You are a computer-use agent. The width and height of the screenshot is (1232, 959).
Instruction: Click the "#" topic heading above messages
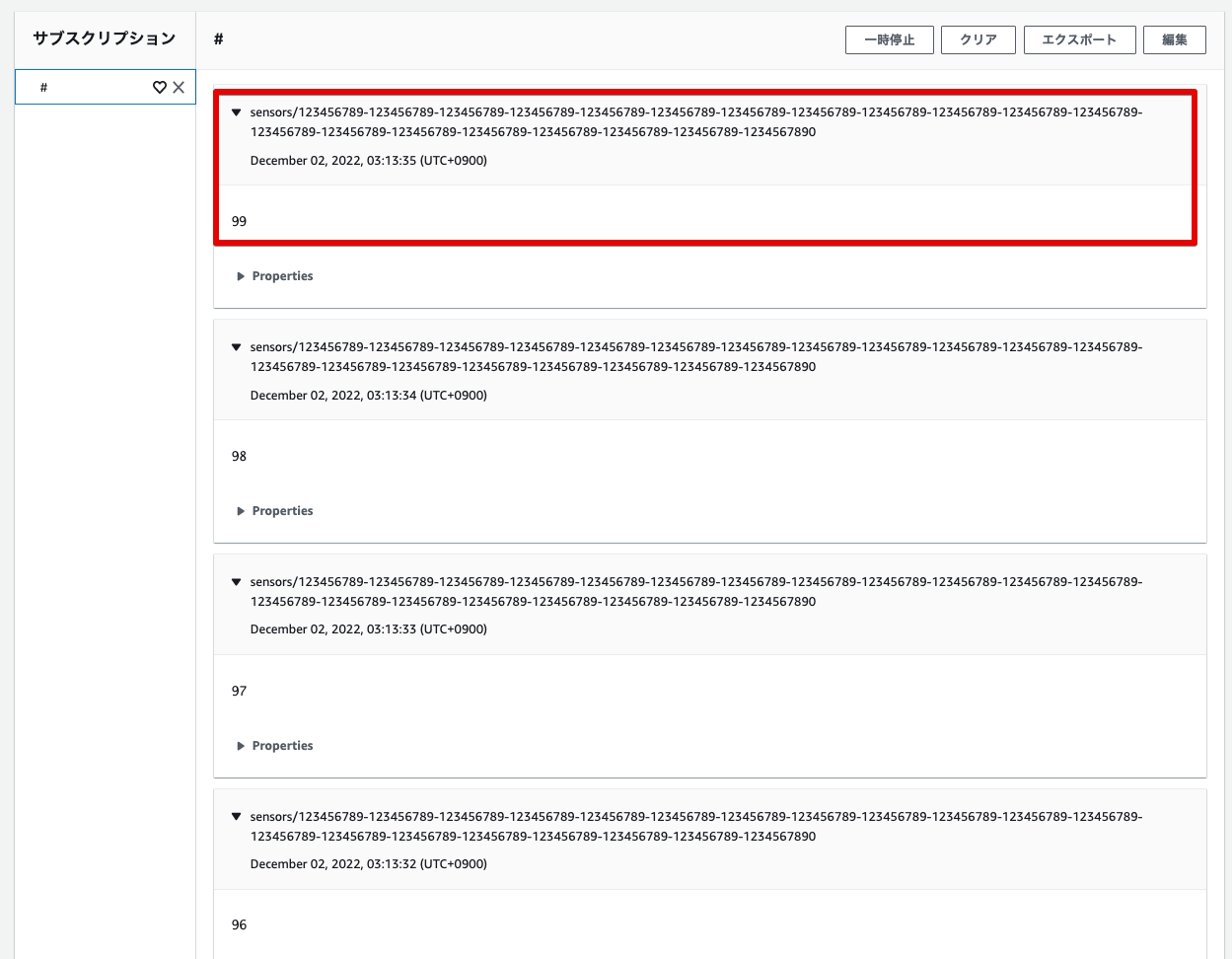(217, 40)
